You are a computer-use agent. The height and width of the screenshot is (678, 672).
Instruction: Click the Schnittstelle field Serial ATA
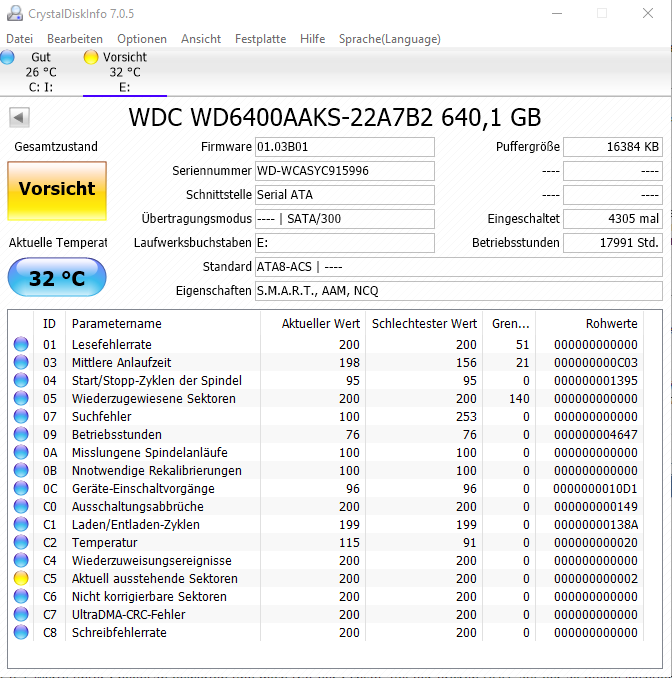pos(345,195)
